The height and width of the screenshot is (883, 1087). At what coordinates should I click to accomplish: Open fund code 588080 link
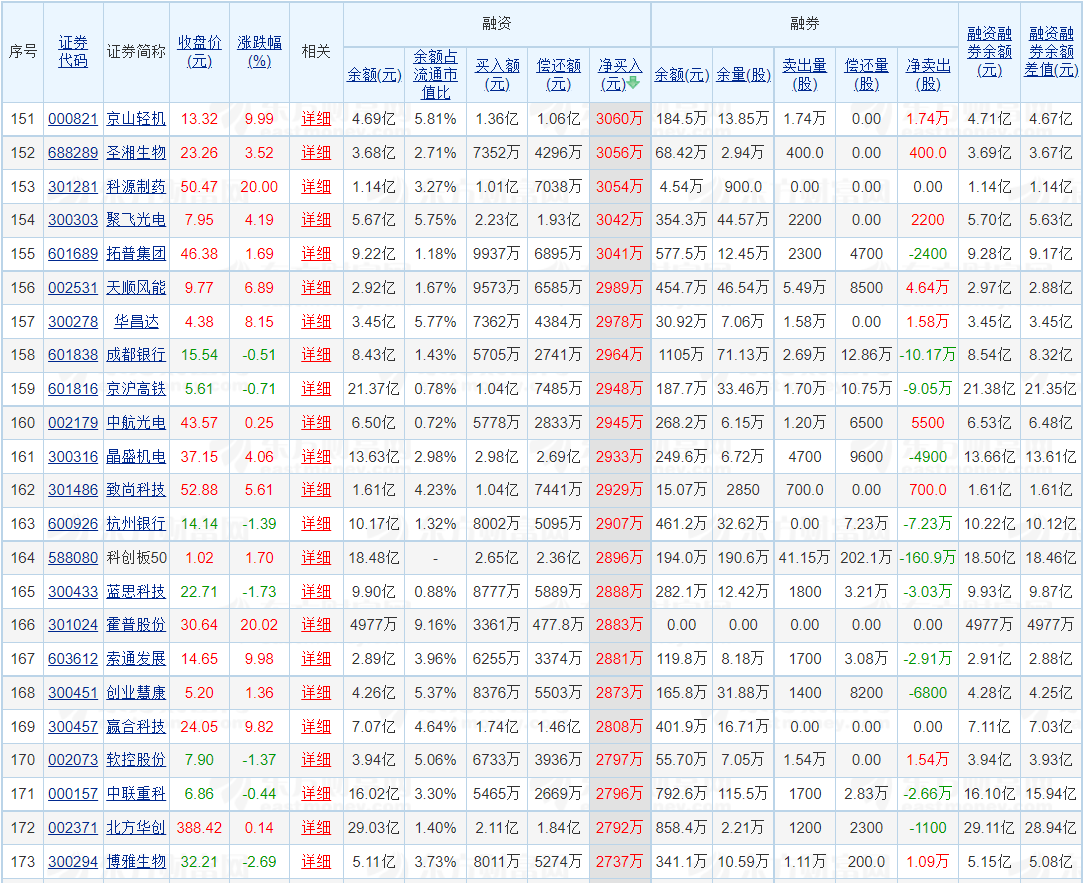coord(73,558)
